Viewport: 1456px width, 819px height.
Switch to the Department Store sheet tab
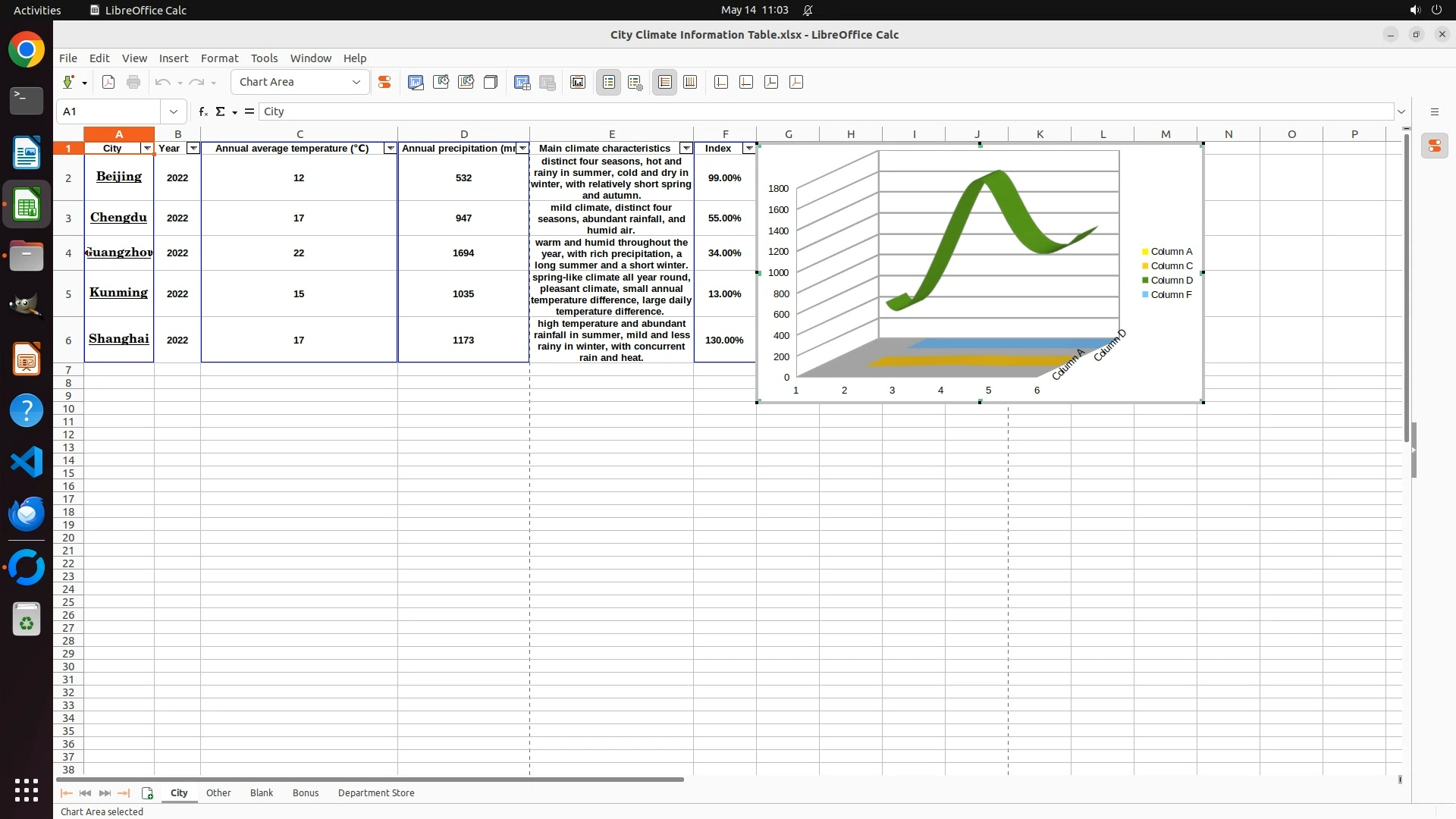(x=376, y=793)
